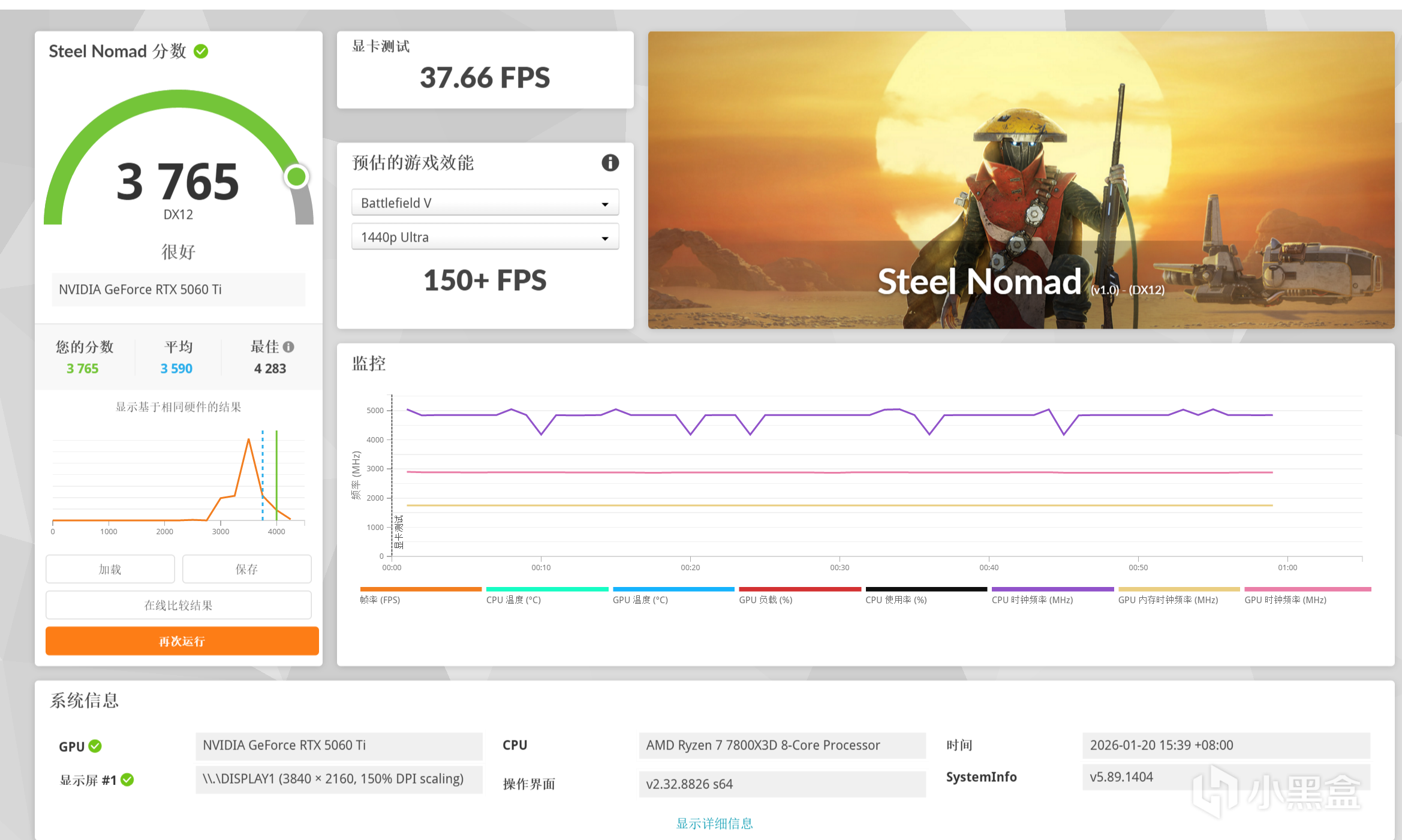Click the info icon next to best score
1402x840 pixels.
click(288, 347)
